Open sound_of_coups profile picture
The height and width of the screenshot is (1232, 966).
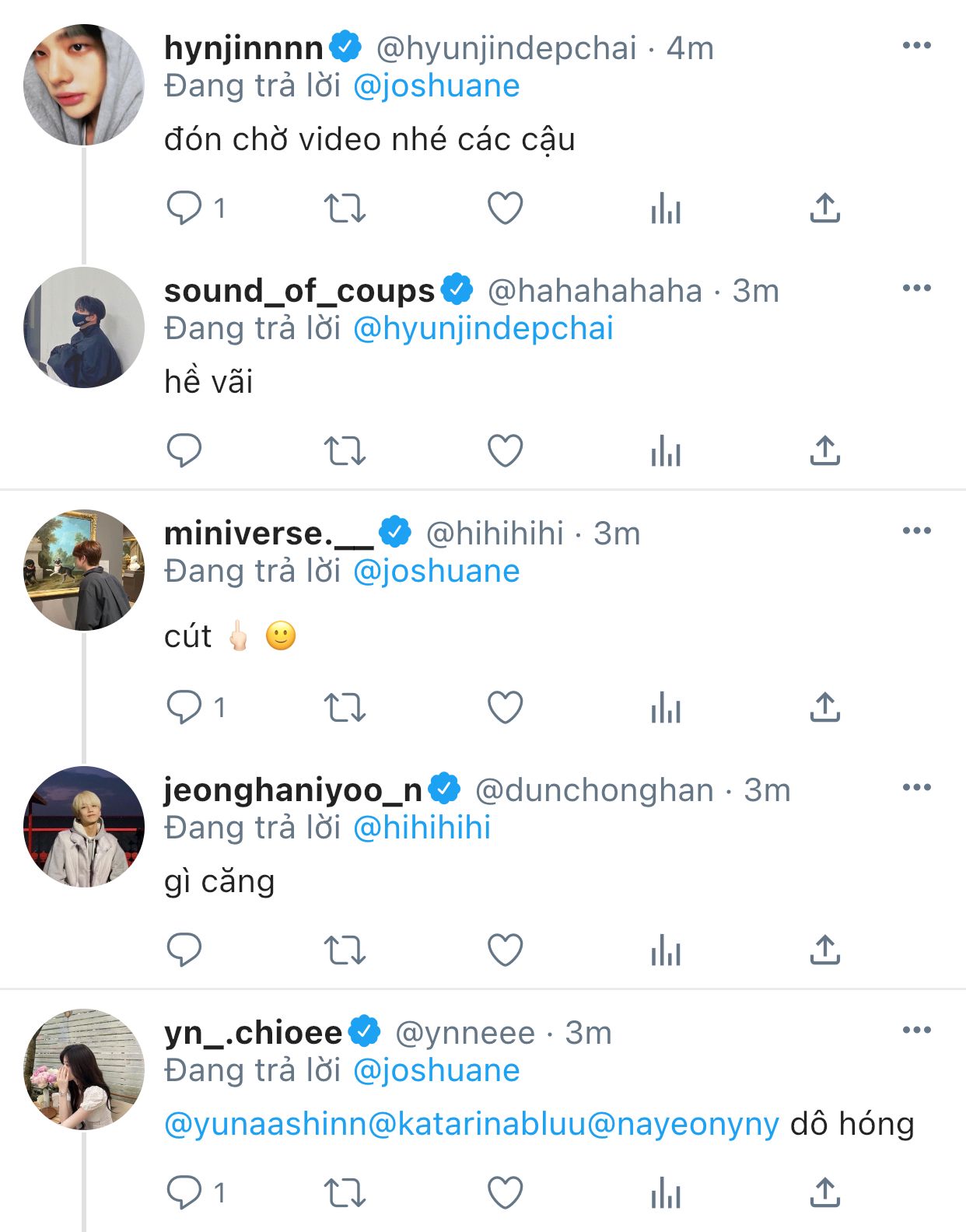84,327
